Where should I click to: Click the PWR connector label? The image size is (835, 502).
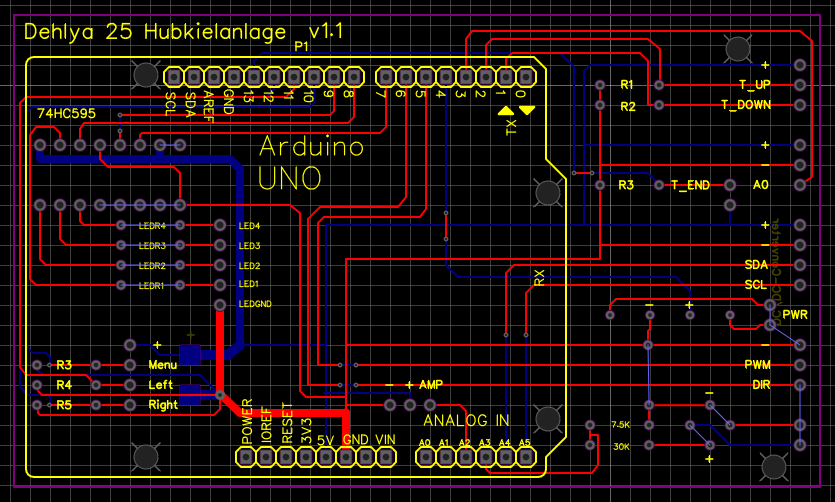pos(795,315)
